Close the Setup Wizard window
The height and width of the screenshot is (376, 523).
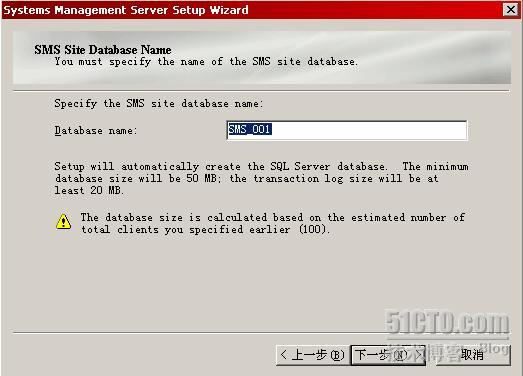click(511, 9)
